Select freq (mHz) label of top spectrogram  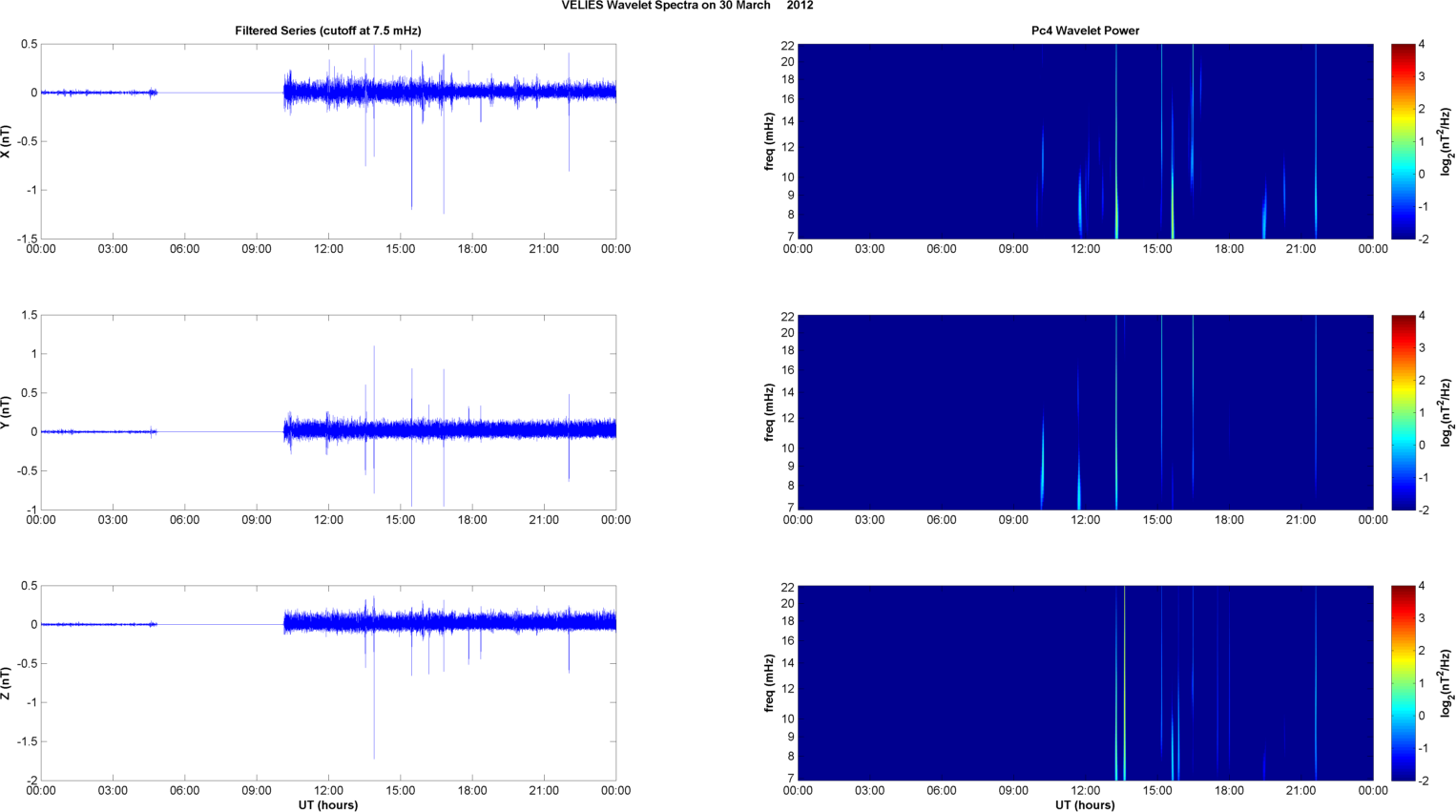(769, 141)
